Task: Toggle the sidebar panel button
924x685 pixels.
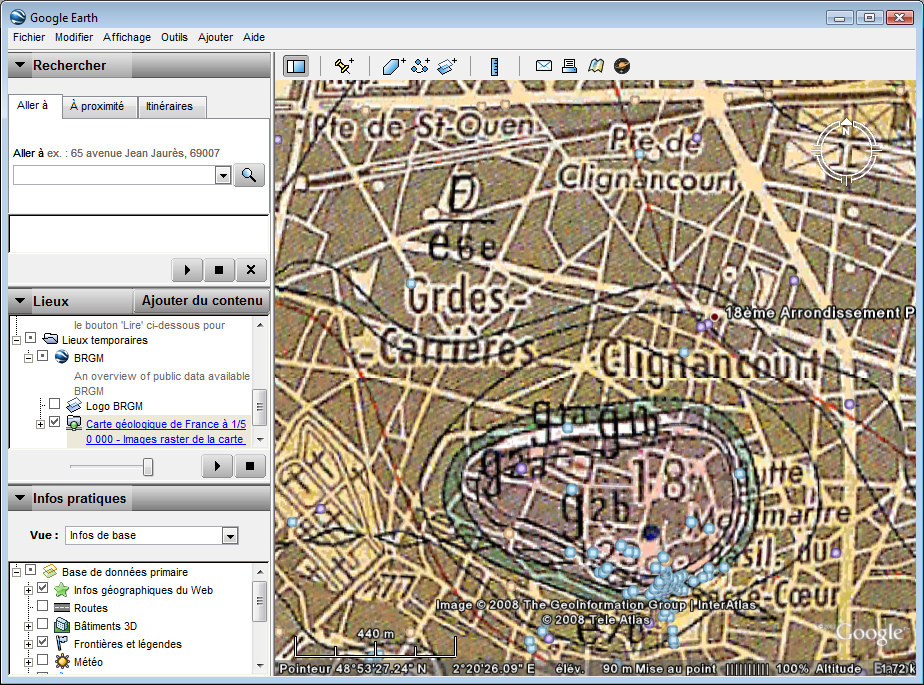Action: [x=296, y=66]
